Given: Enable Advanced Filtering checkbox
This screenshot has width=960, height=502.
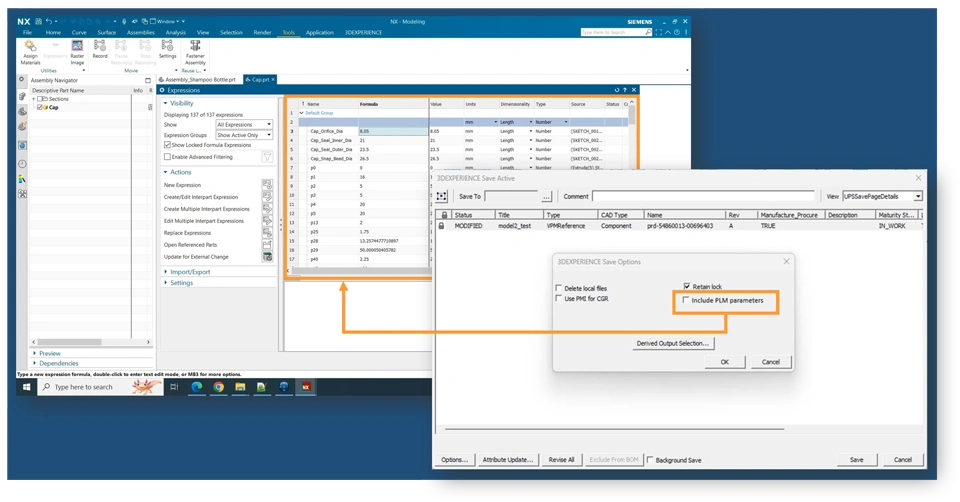Looking at the screenshot, I should point(167,157).
